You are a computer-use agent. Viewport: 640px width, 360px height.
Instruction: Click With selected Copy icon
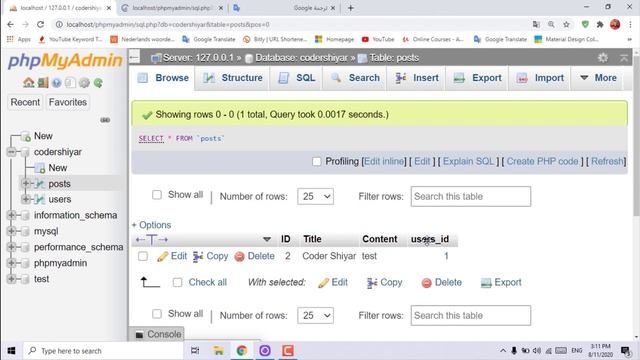pos(372,282)
